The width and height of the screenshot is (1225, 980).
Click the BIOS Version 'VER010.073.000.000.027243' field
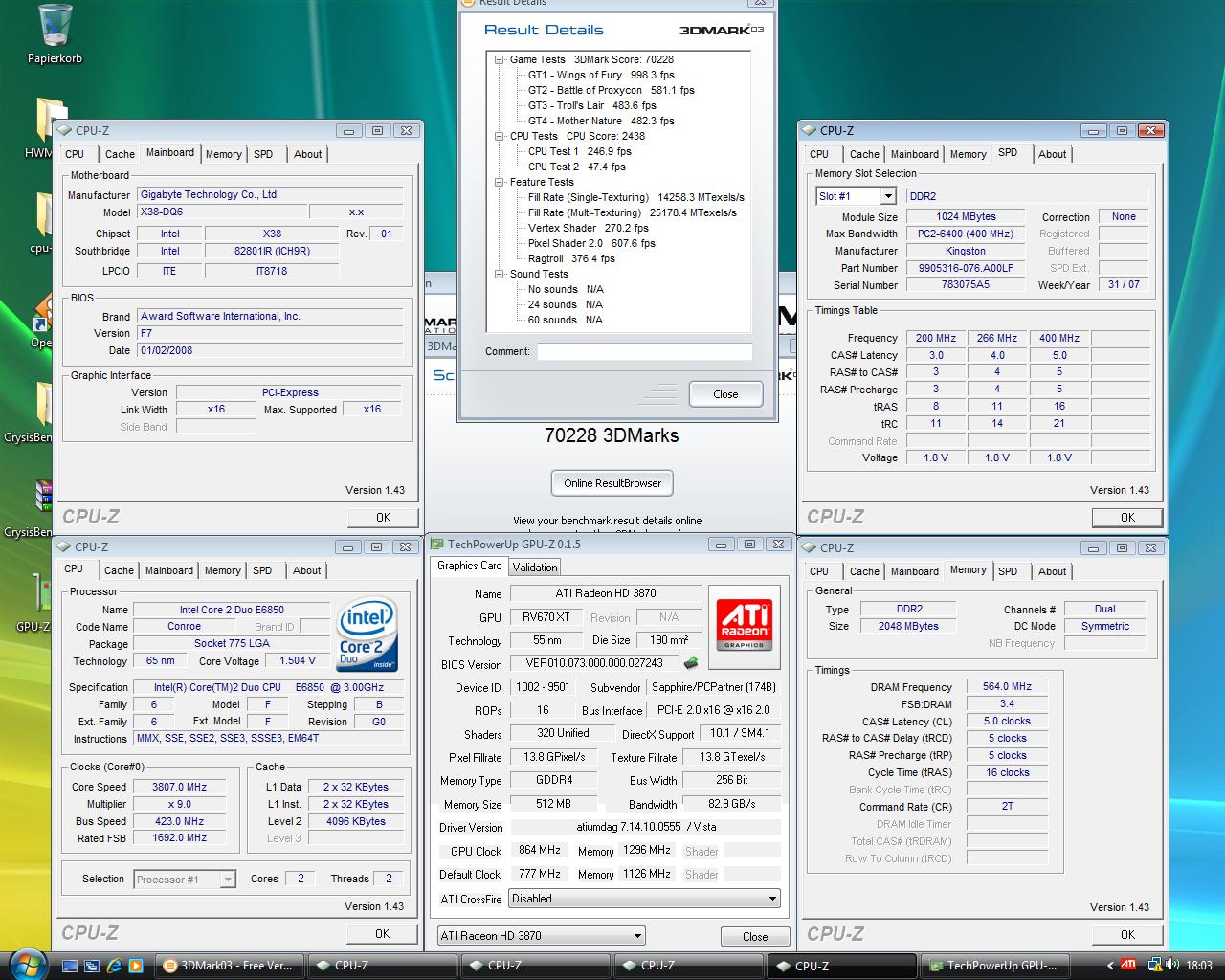click(594, 663)
